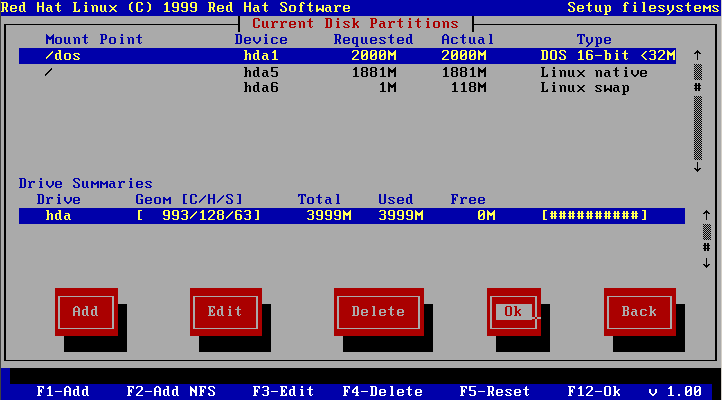Click the partition list scroll-down arrow
This screenshot has height=400, width=723.
click(x=696, y=167)
